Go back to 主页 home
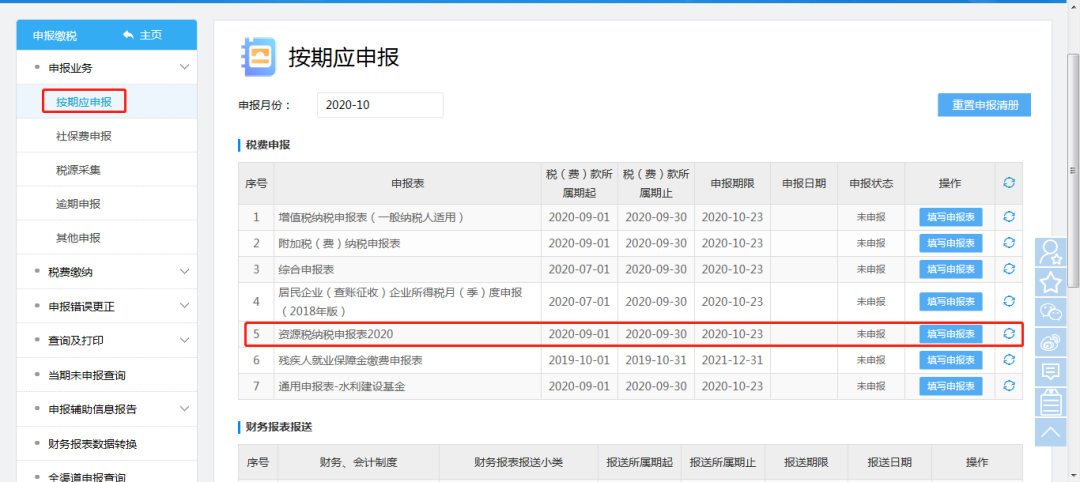The image size is (1080, 482). click(x=142, y=35)
